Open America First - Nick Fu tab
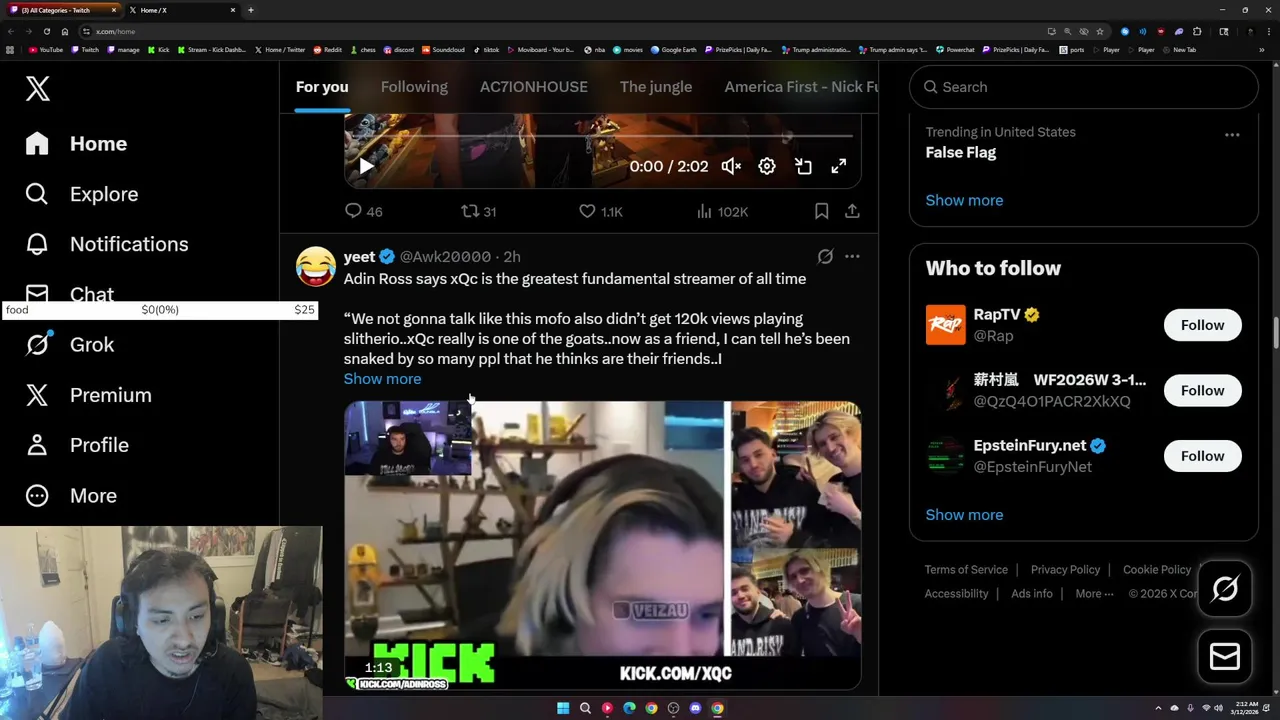1280x720 pixels. pyautogui.click(x=801, y=87)
